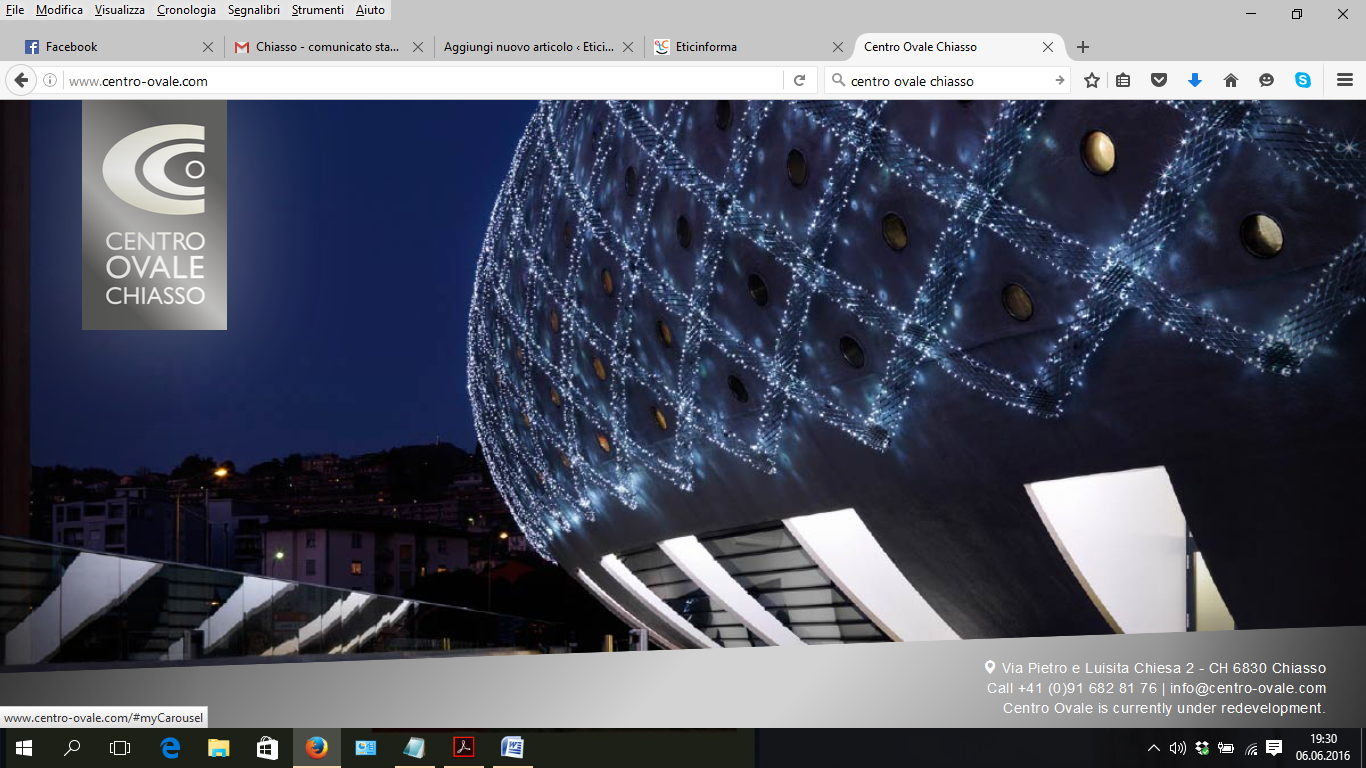Image resolution: width=1366 pixels, height=768 pixels.
Task: Open the Hello smiley chat icon
Action: pyautogui.click(x=1267, y=81)
